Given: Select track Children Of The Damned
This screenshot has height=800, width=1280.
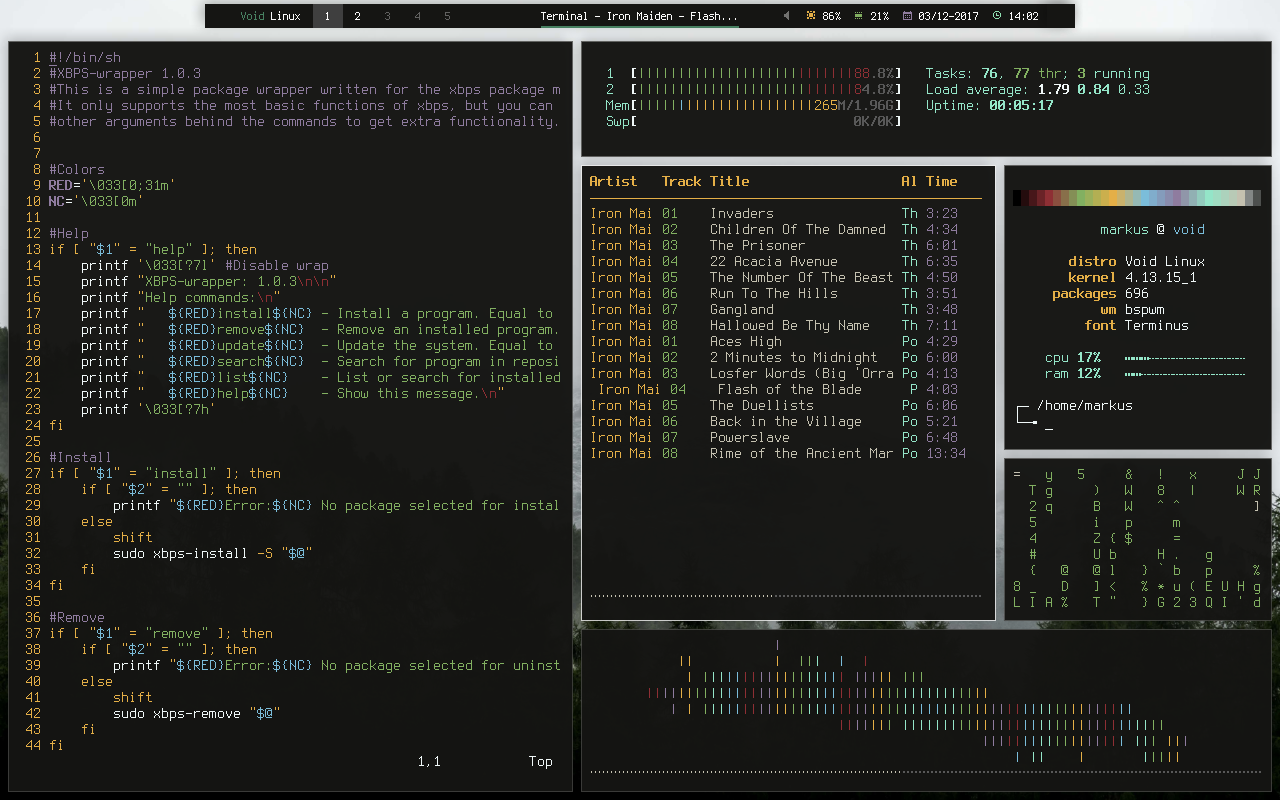Looking at the screenshot, I should pyautogui.click(x=786, y=229).
